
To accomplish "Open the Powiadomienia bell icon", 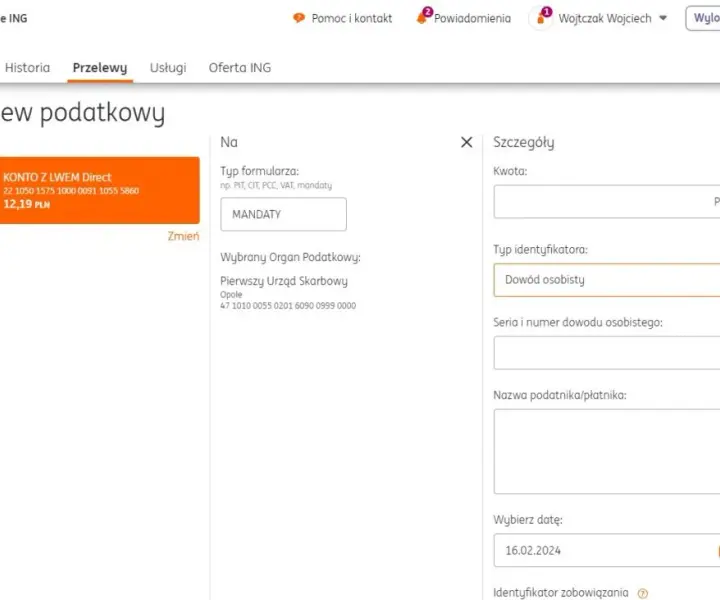I will [422, 17].
